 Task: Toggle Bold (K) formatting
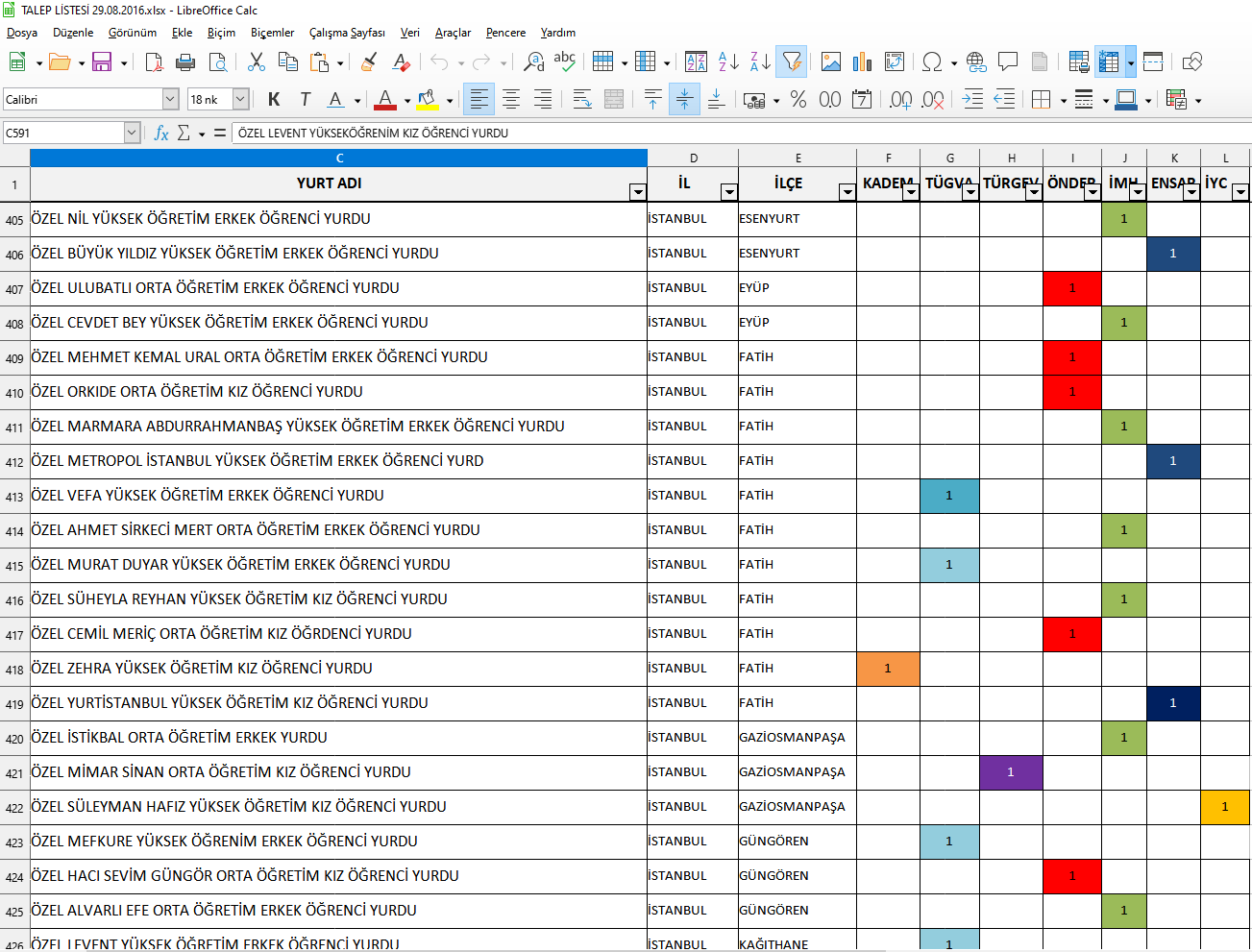tap(274, 100)
